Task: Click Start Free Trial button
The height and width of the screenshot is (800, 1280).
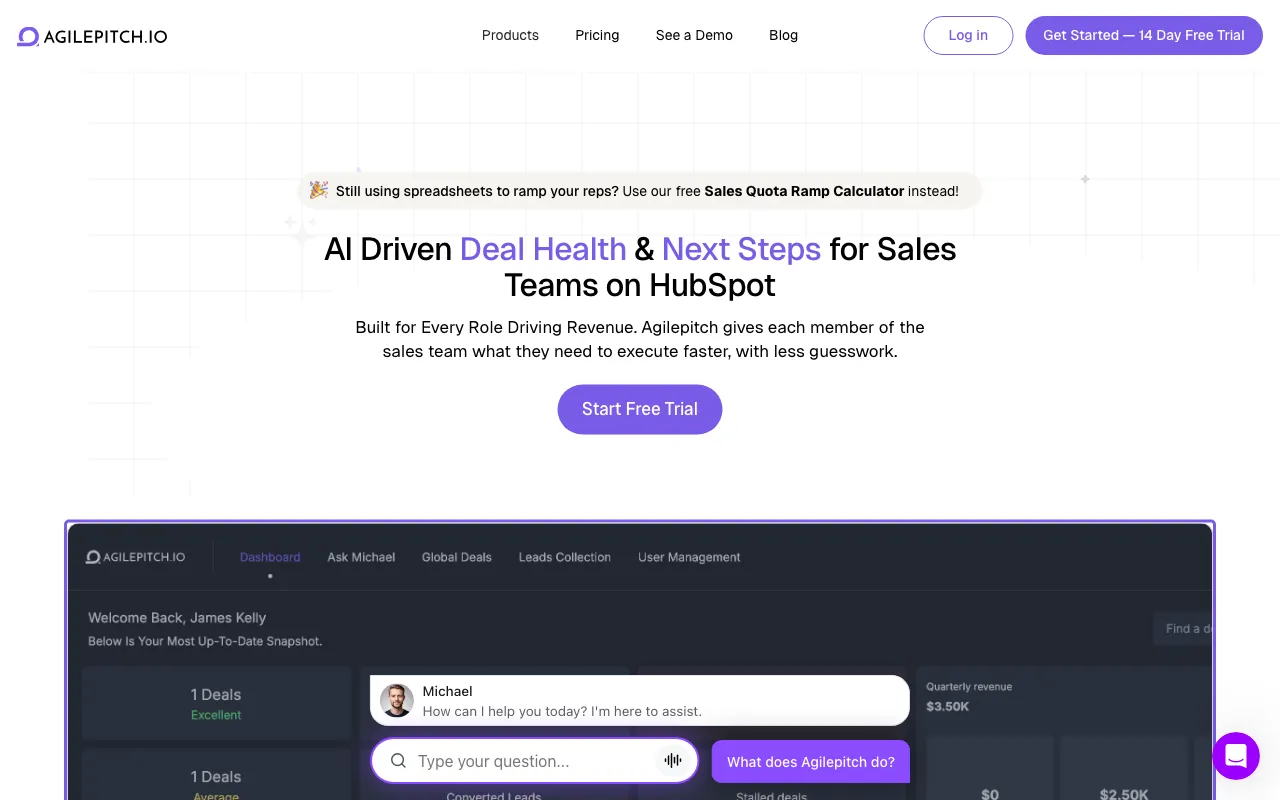Action: [x=640, y=409]
